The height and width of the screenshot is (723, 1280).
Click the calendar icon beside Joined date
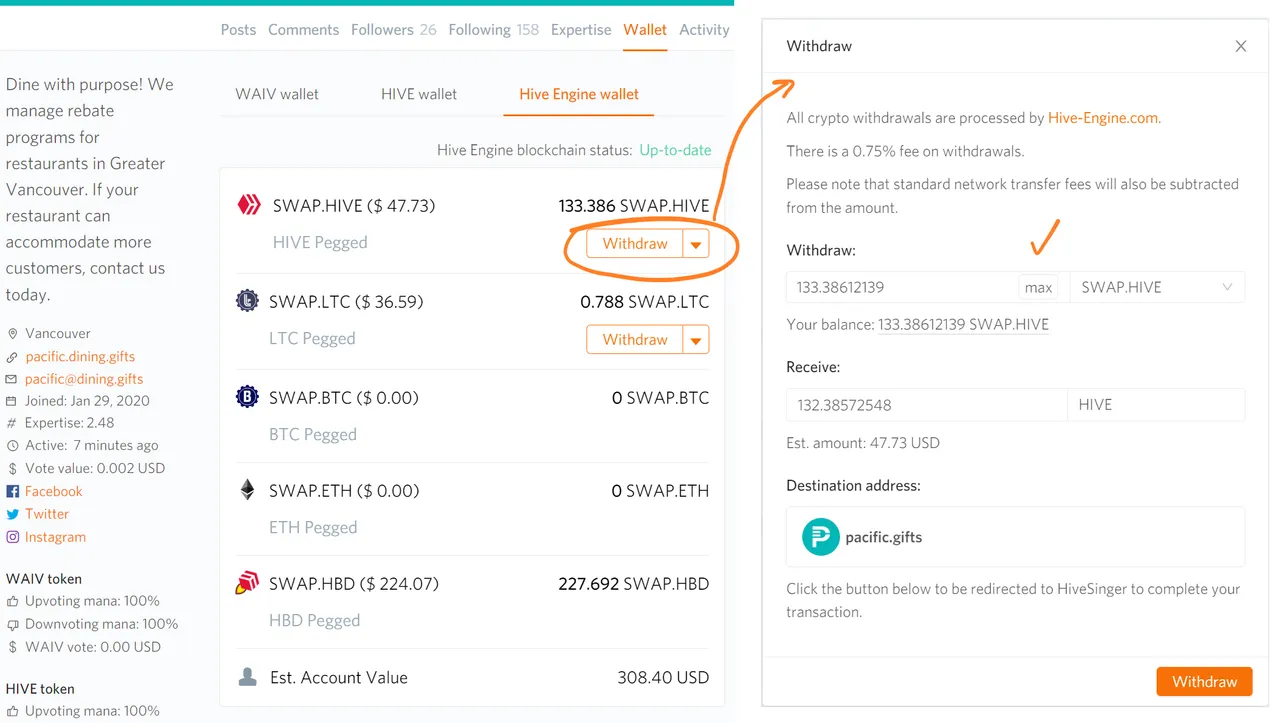pyautogui.click(x=13, y=400)
